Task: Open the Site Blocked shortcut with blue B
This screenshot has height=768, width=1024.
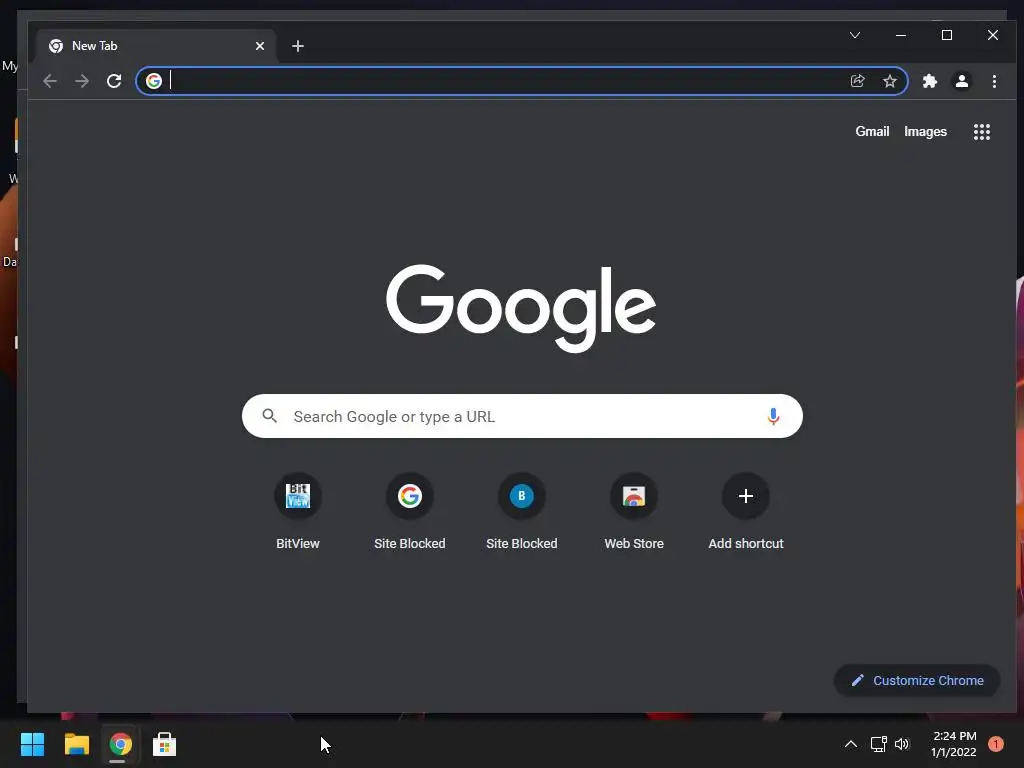Action: tap(522, 512)
